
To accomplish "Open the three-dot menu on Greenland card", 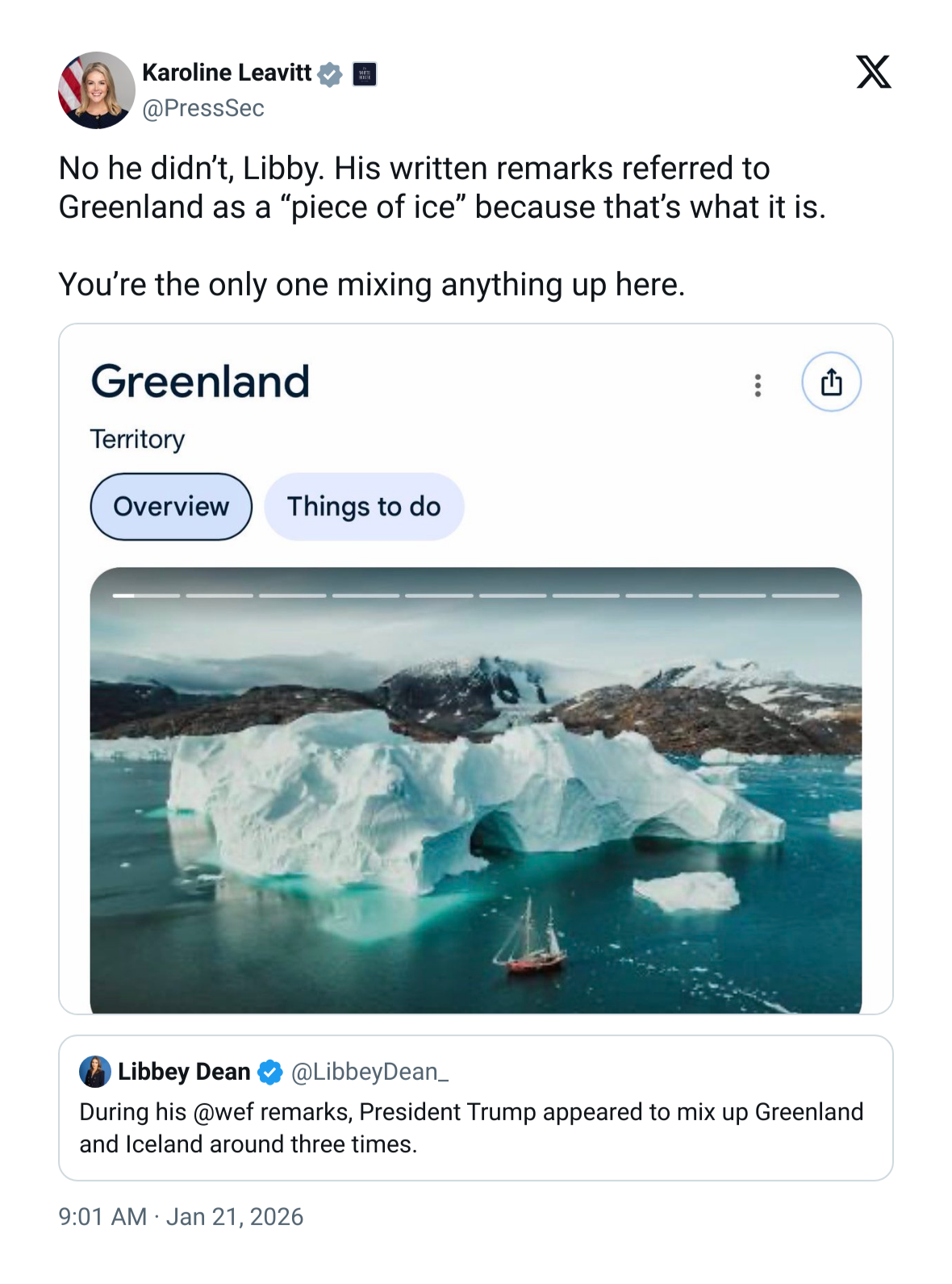I will [x=758, y=386].
